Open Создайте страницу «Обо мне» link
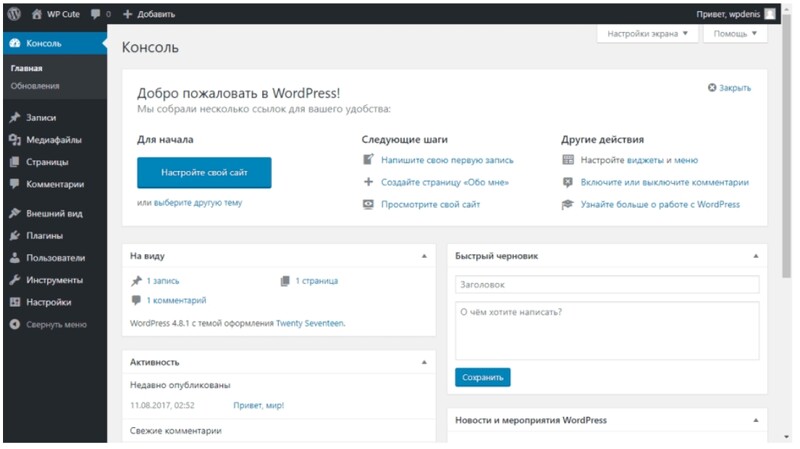The image size is (800, 449). tap(445, 182)
